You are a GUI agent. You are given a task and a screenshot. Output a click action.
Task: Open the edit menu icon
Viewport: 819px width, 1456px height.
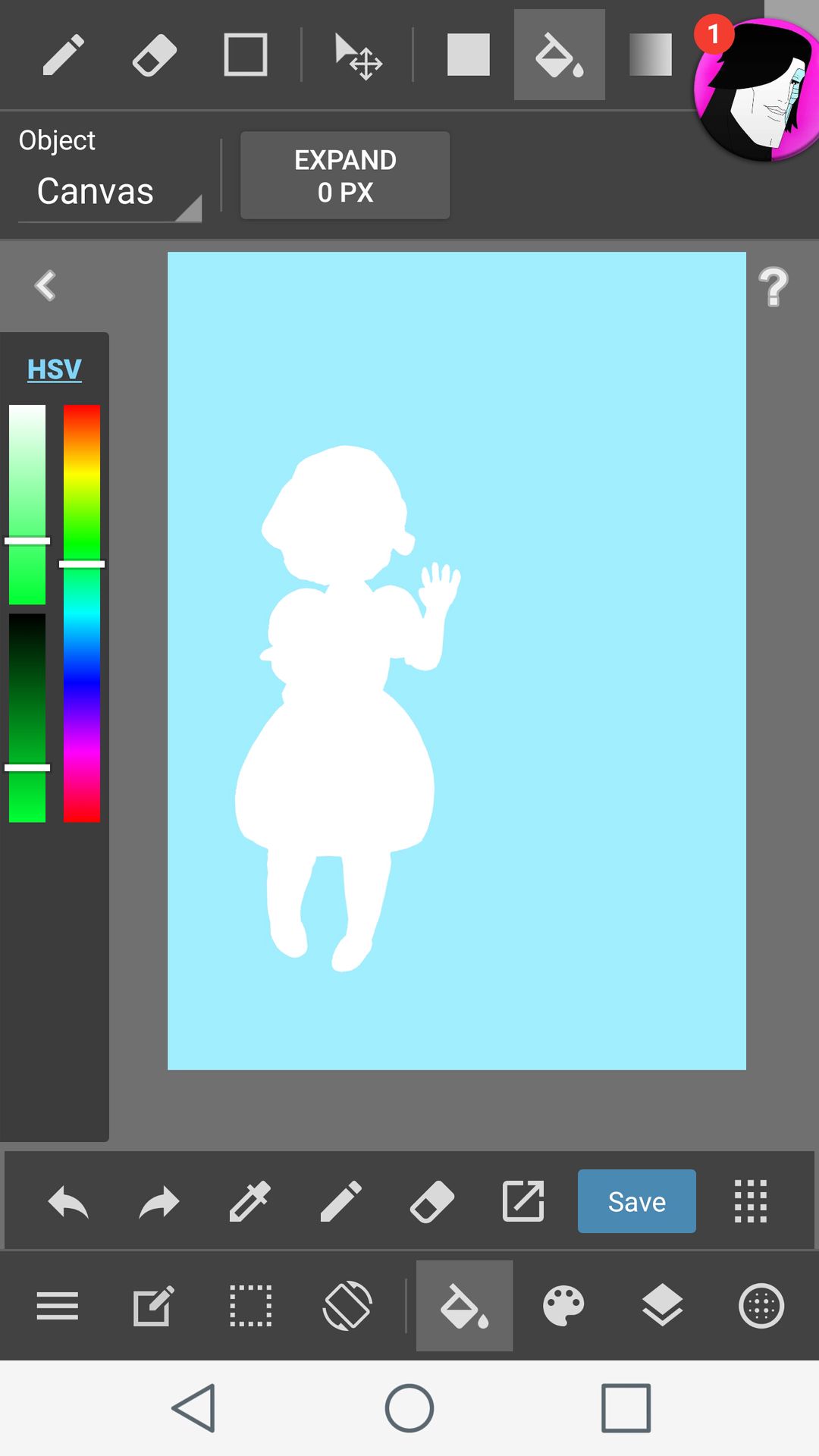click(154, 1306)
